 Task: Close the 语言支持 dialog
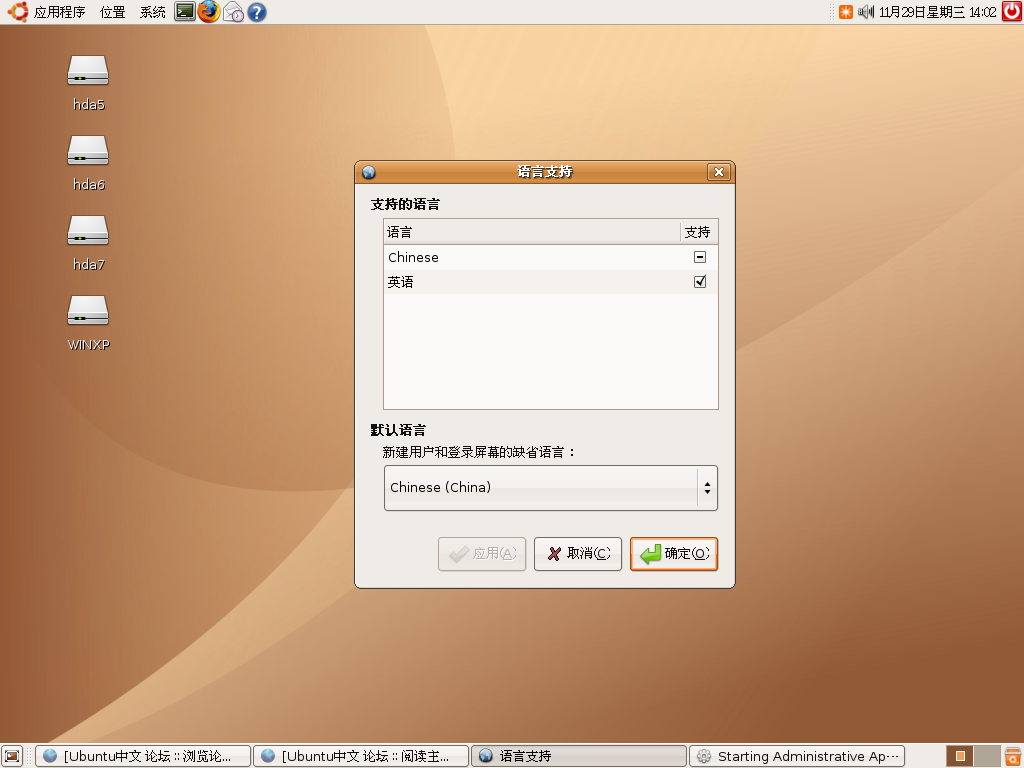click(x=718, y=172)
